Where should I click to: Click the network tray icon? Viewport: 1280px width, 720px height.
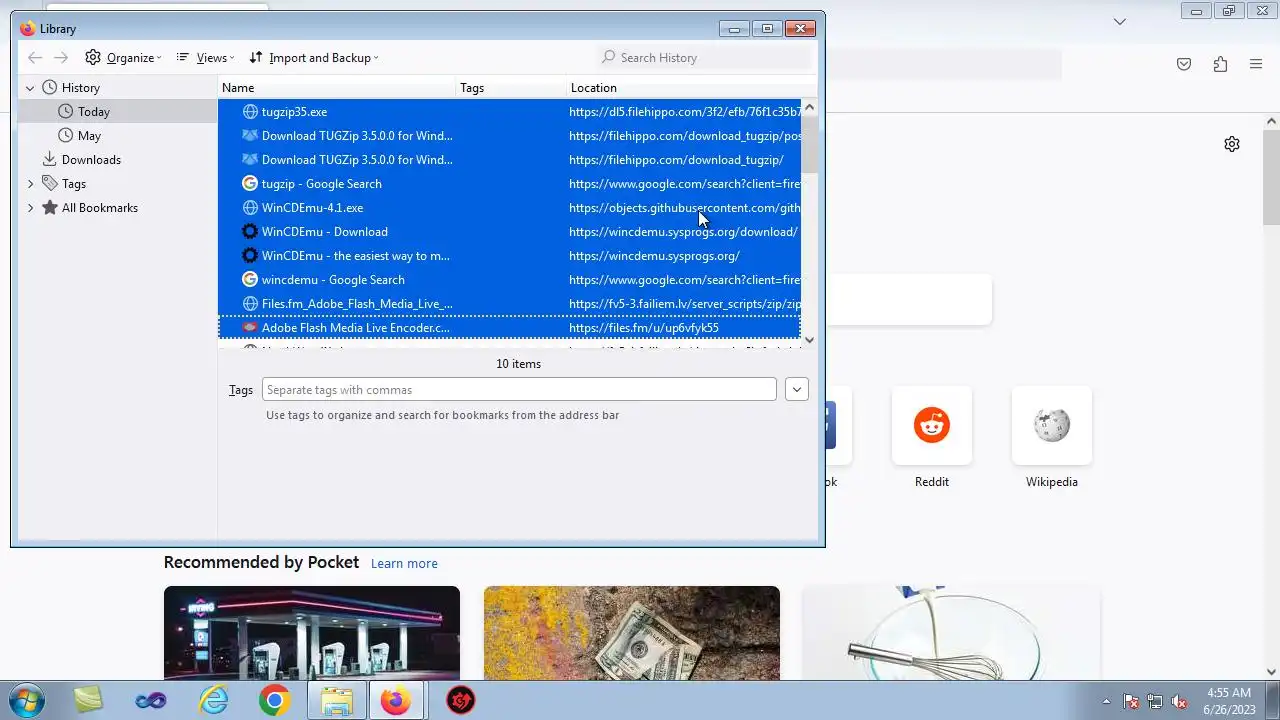1155,702
